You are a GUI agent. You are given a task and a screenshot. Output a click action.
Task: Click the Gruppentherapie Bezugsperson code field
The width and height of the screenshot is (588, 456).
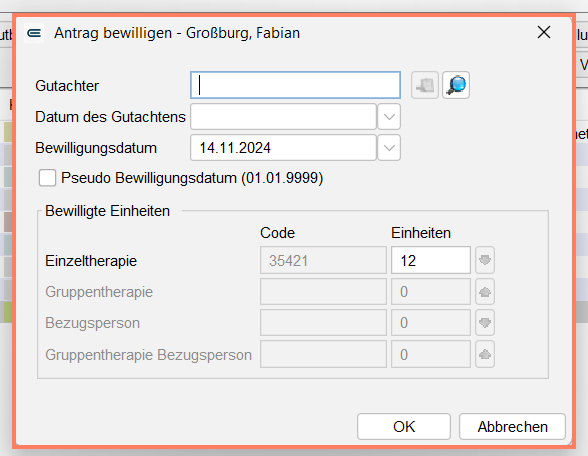(x=323, y=354)
